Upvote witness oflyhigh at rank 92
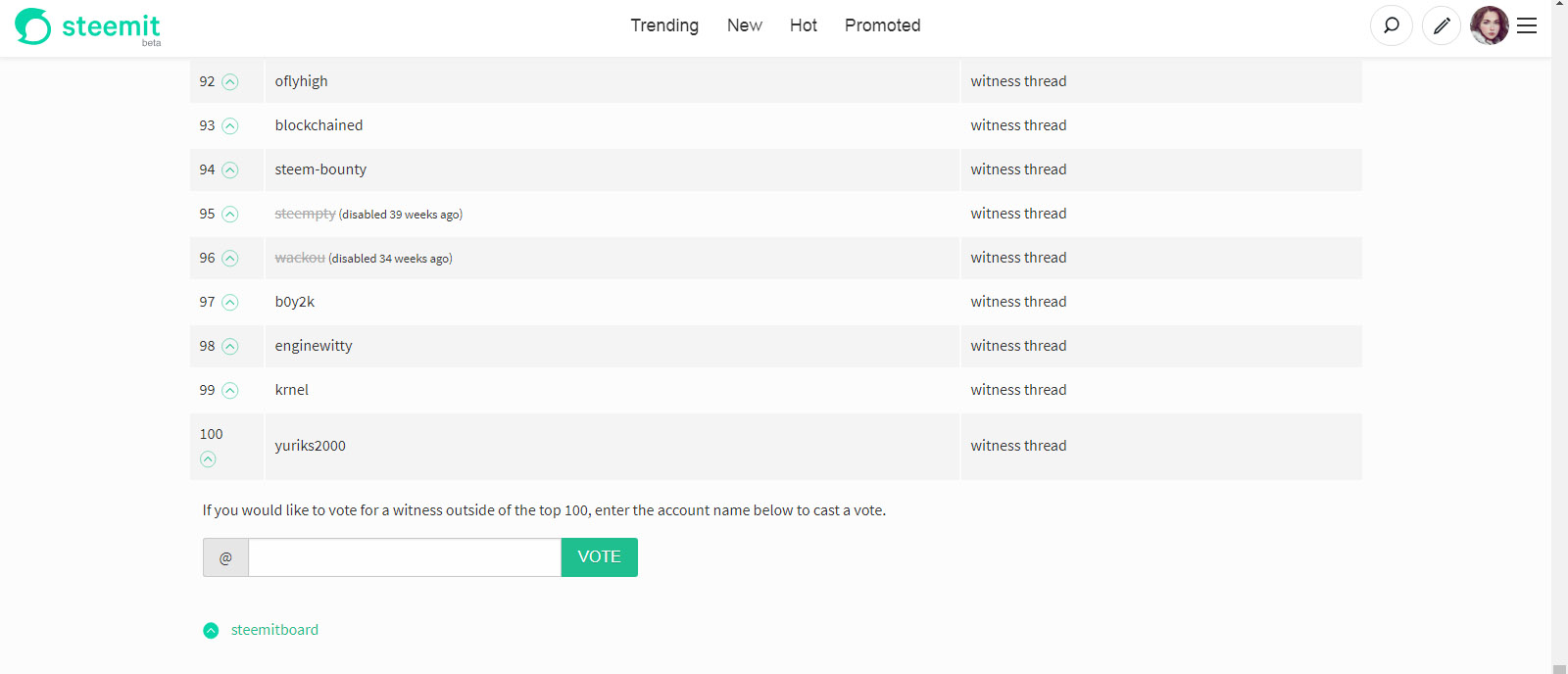 pos(230,82)
